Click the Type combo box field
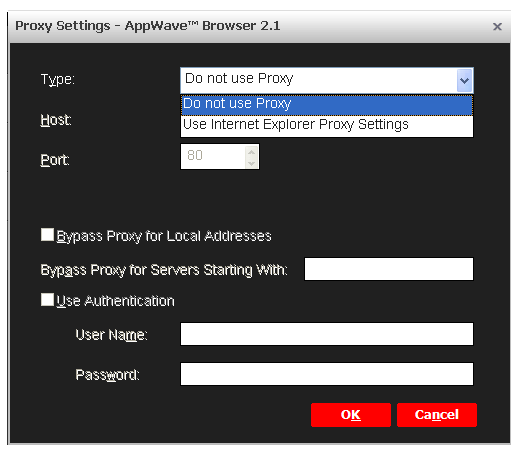The height and width of the screenshot is (453, 520). (327, 80)
